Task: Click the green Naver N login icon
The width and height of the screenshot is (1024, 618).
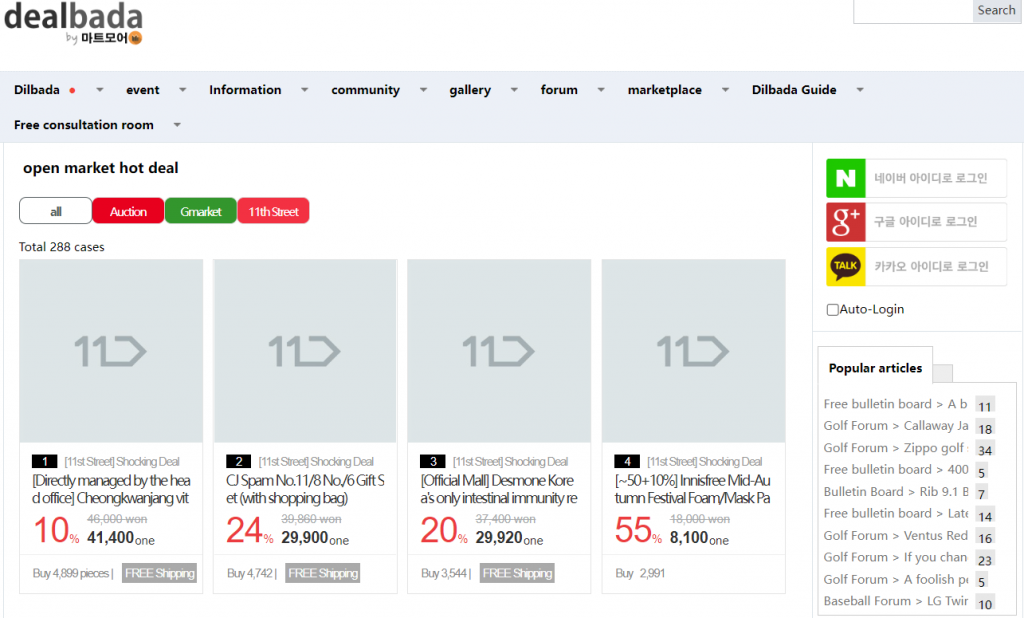Action: pyautogui.click(x=846, y=178)
